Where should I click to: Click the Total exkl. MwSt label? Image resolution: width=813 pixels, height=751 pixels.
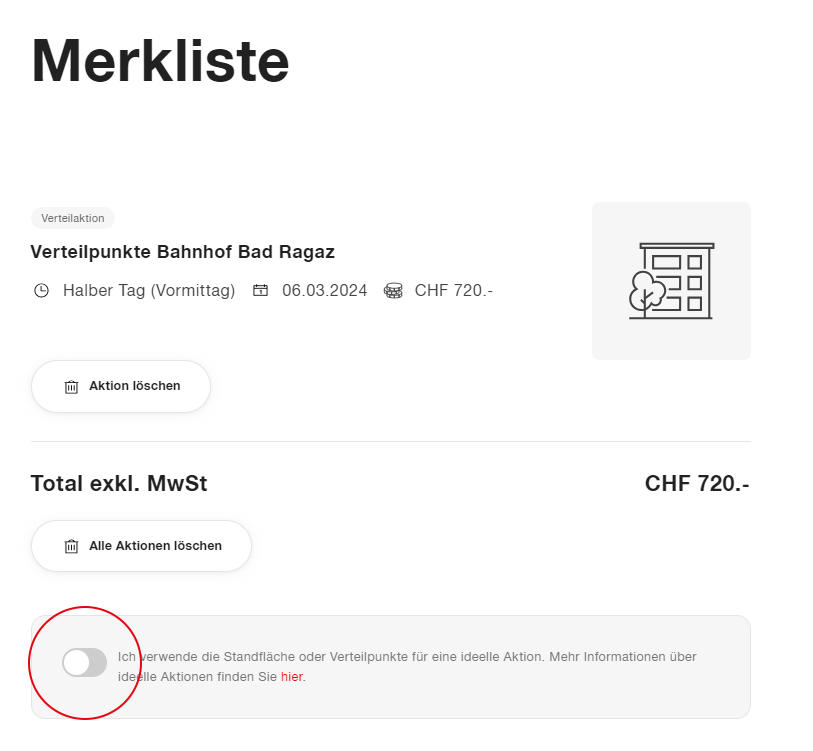[119, 484]
